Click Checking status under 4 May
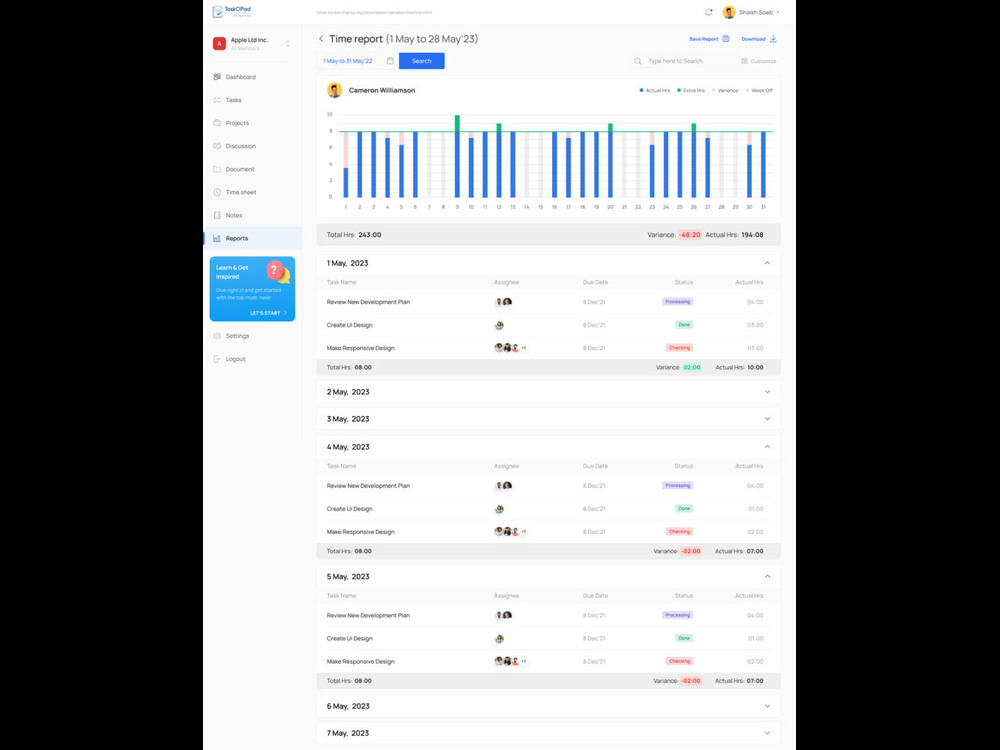Viewport: 1000px width, 750px height. click(x=679, y=531)
